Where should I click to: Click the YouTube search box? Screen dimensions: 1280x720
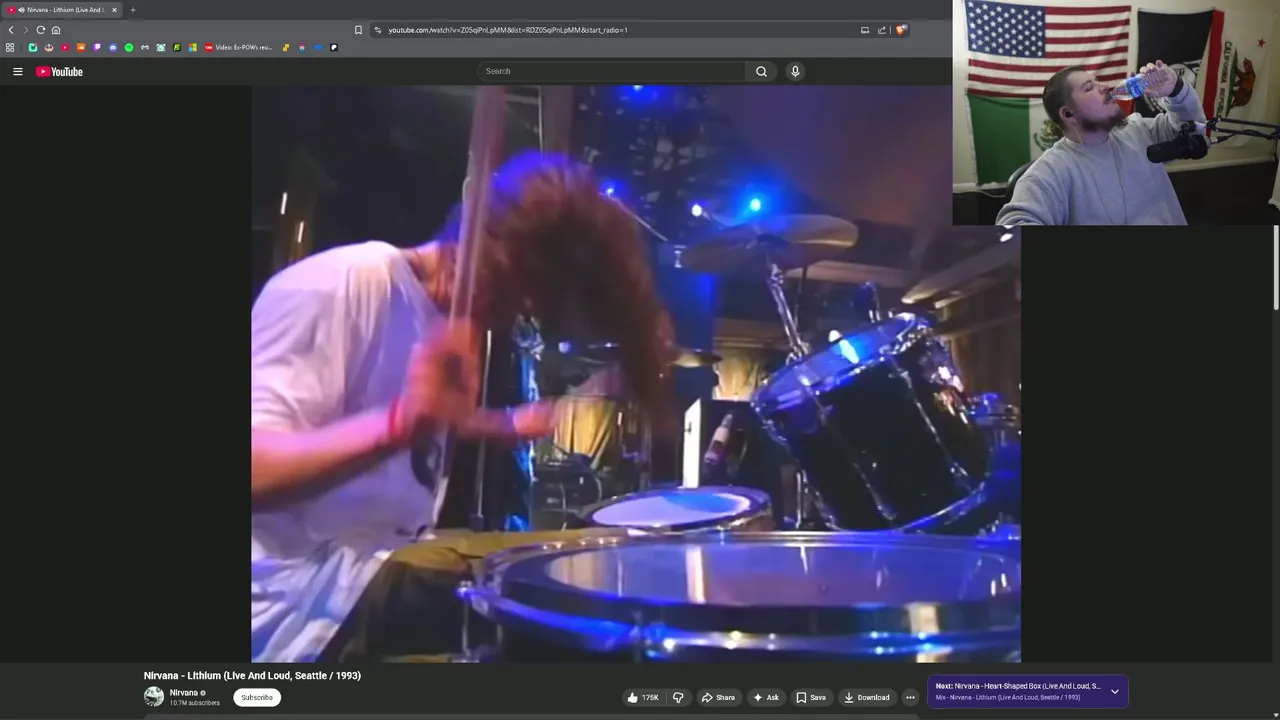[612, 71]
